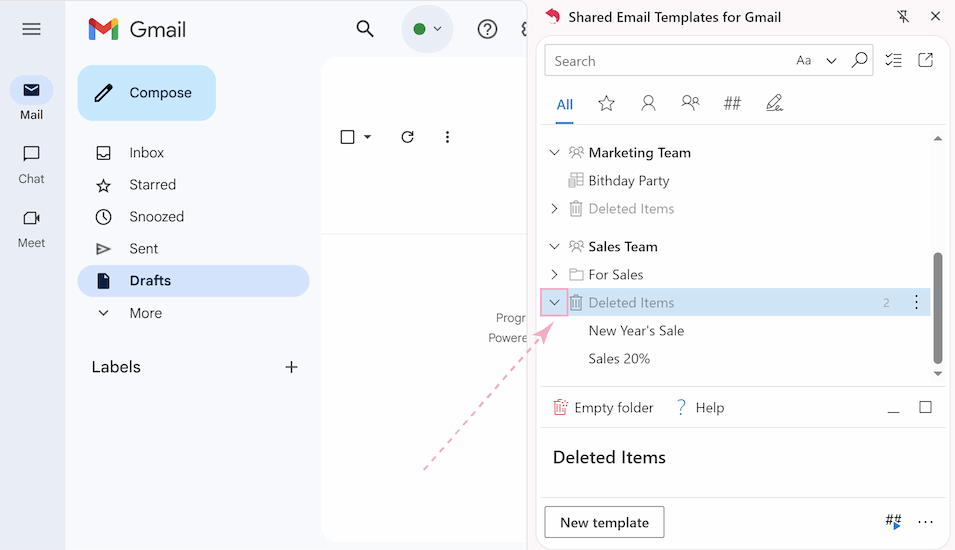
Task: Tick the select all messages checkbox
Action: (x=347, y=137)
